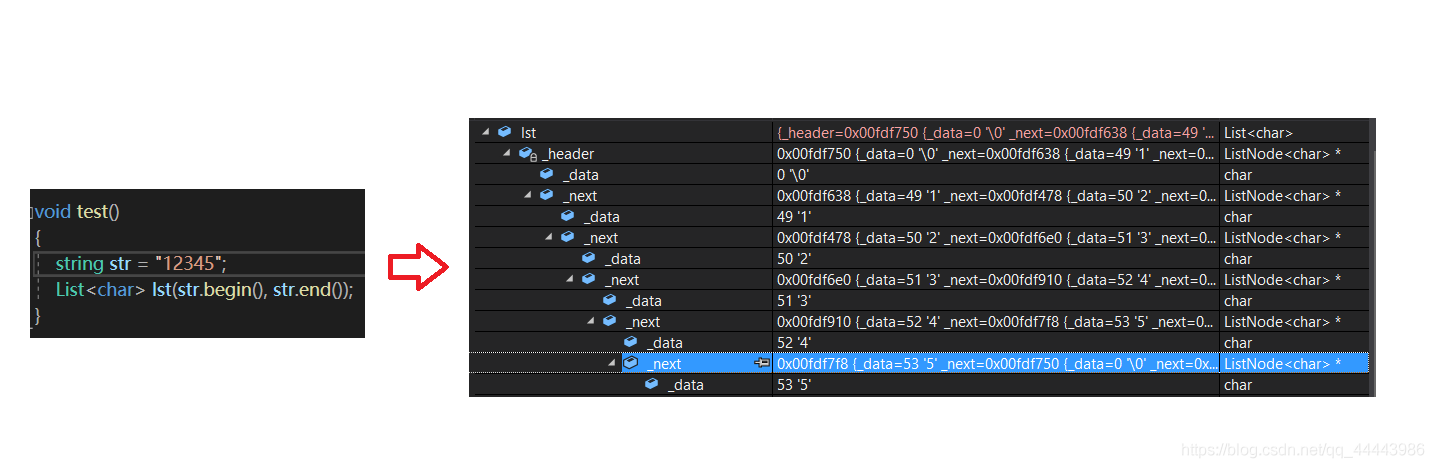Click the highlighted value starting 0x00fdf7f8 {_data=53

(x=996, y=364)
